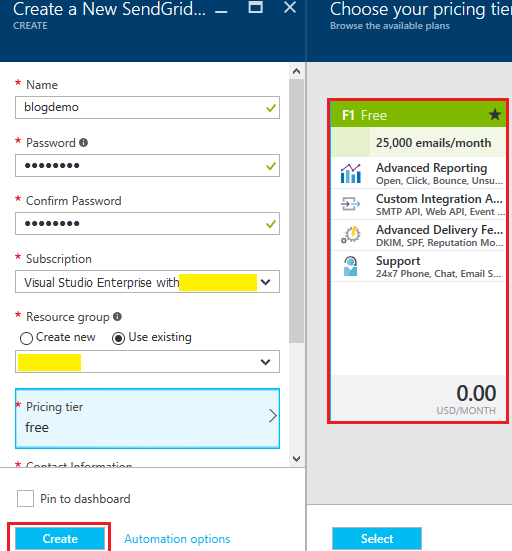Minimize the Create SendGrid blade
Image resolution: width=512 pixels, height=551 pixels.
[221, 12]
